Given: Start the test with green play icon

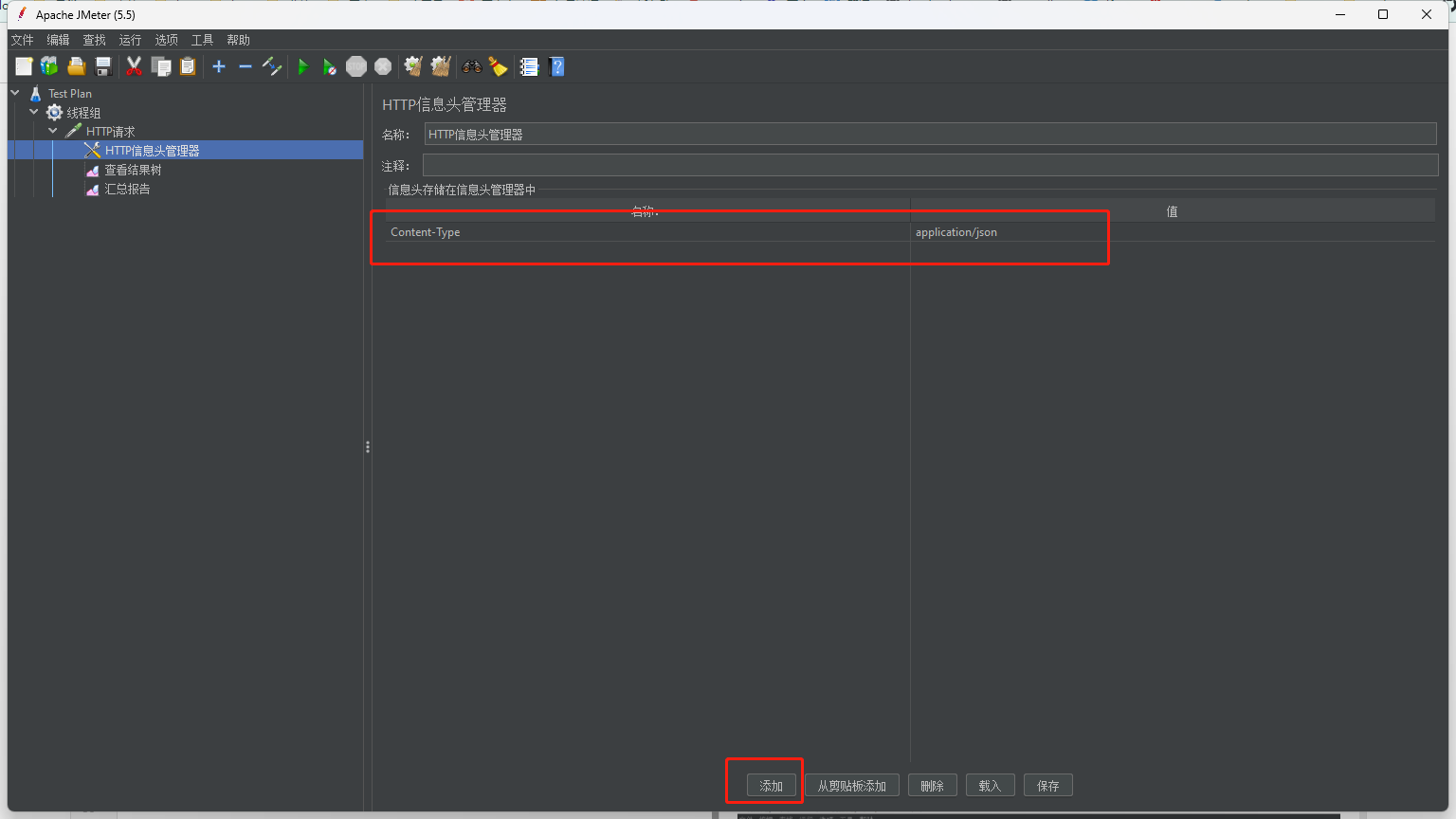Looking at the screenshot, I should (x=303, y=66).
